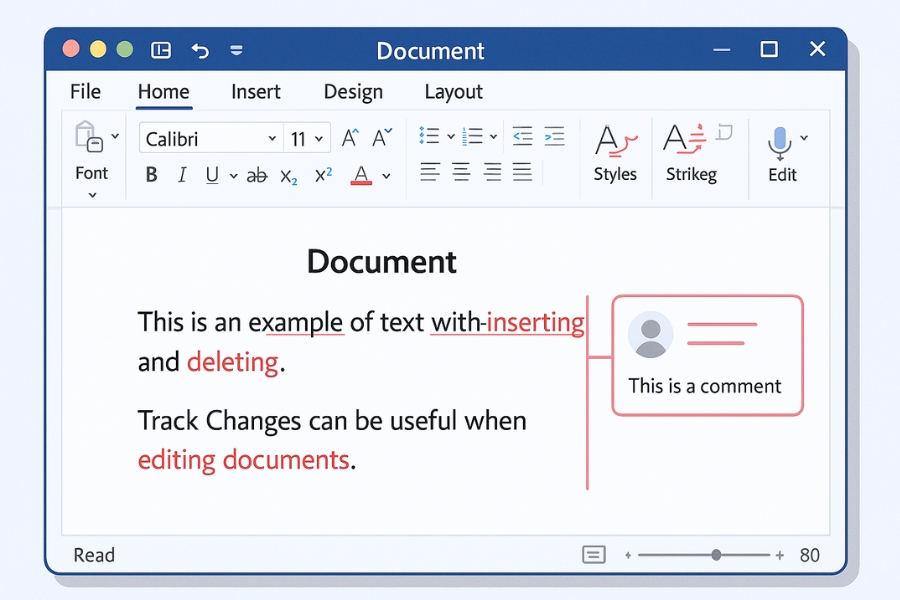Image resolution: width=900 pixels, height=600 pixels.
Task: Click Read mode in the status bar
Action: [93, 554]
